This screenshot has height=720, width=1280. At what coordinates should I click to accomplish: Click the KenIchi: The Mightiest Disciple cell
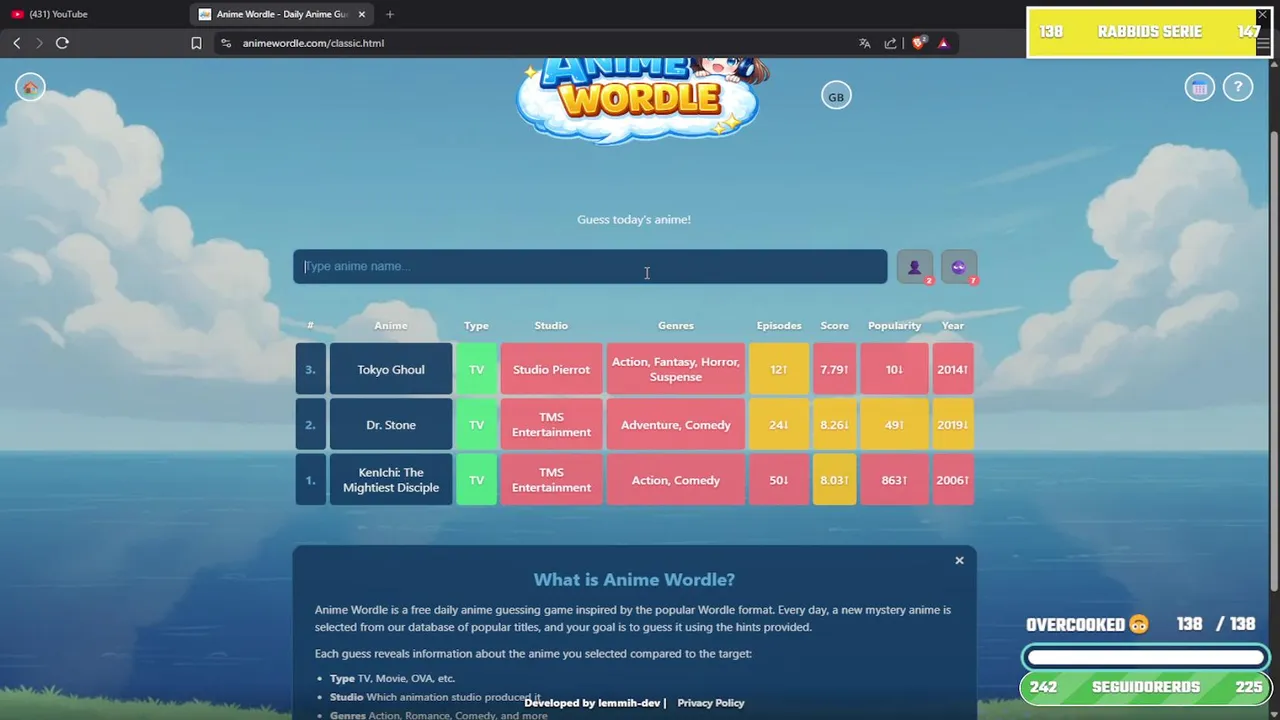click(391, 480)
